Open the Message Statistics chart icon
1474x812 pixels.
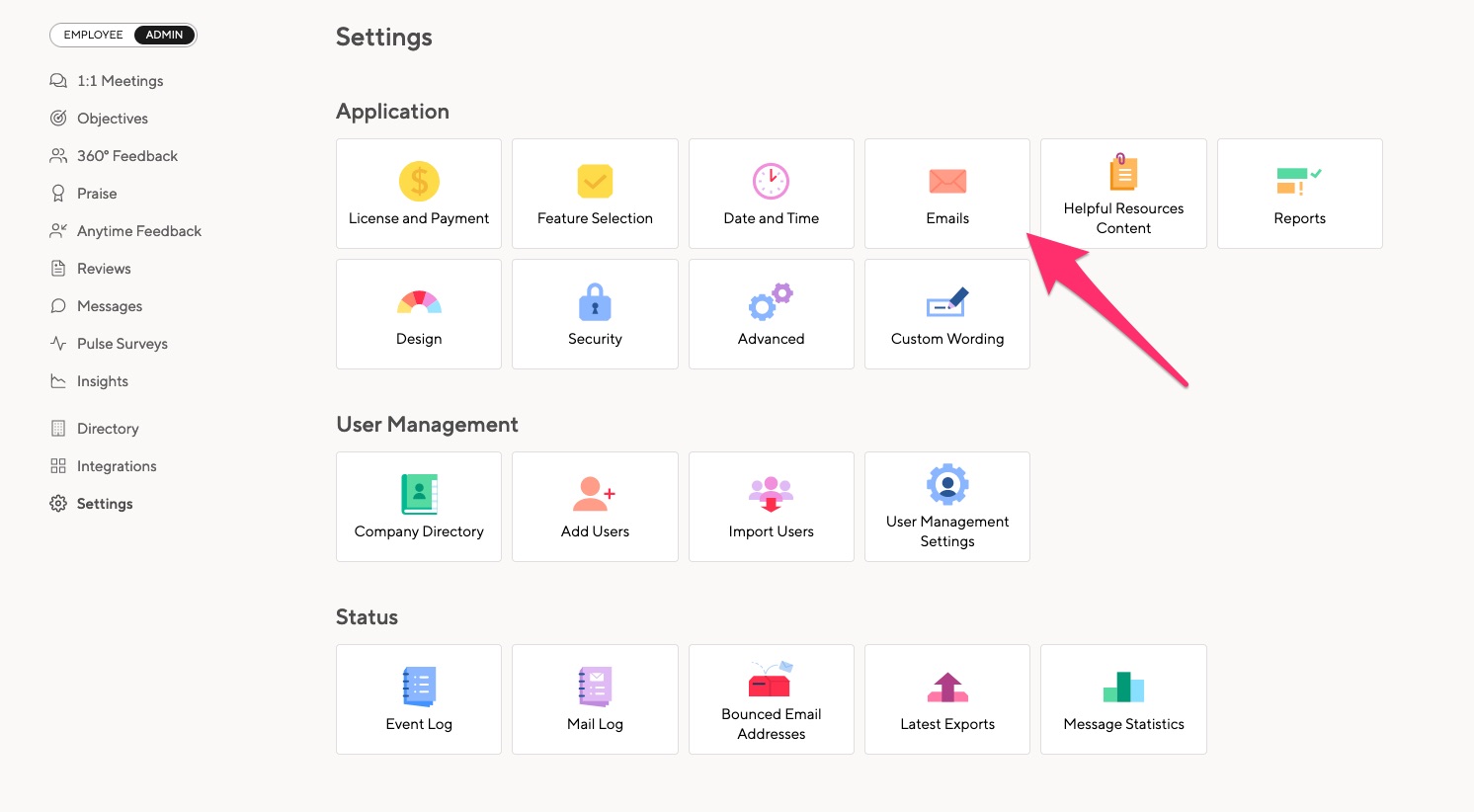point(1123,688)
